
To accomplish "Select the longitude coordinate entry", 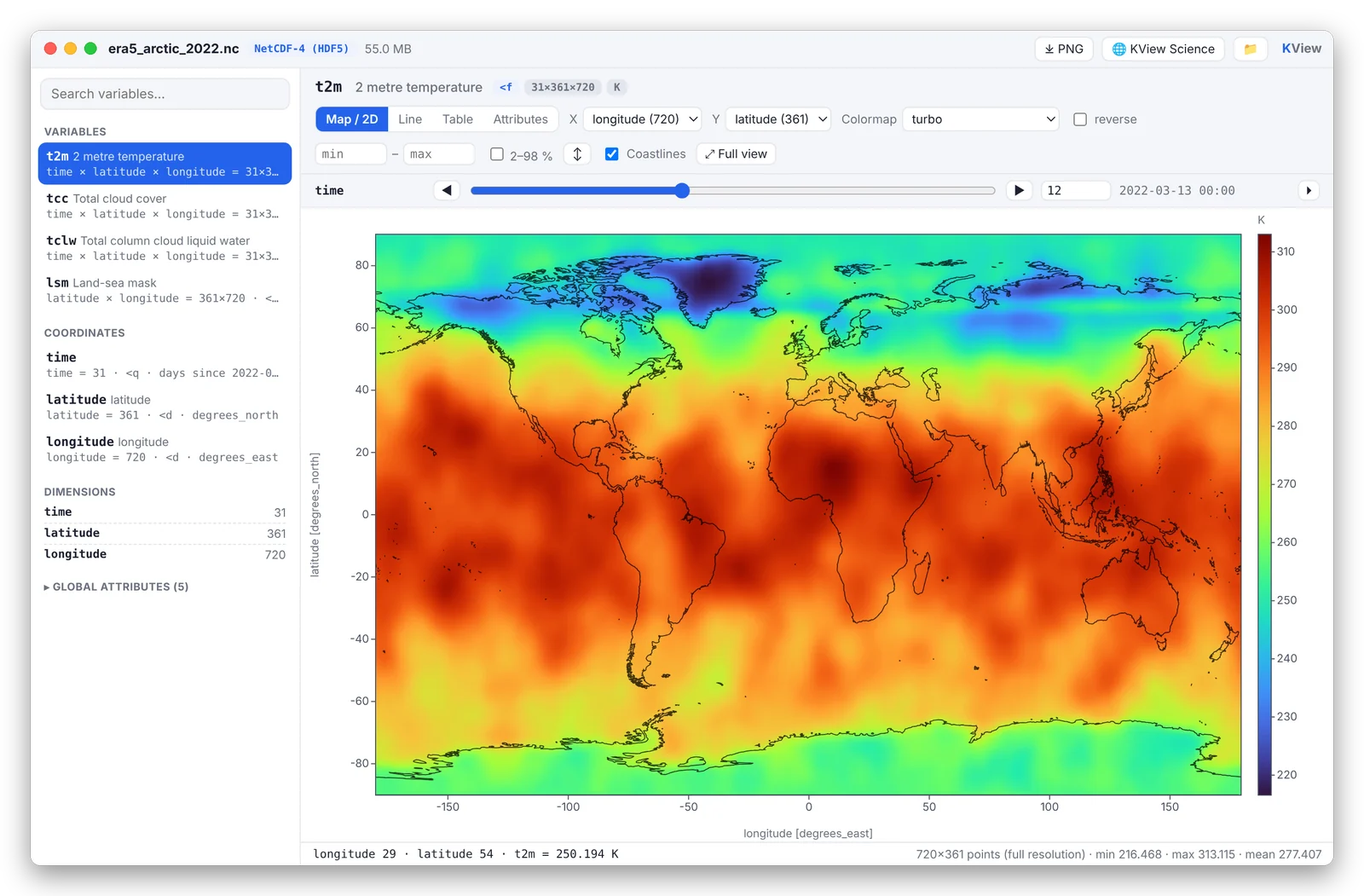I will [x=165, y=448].
